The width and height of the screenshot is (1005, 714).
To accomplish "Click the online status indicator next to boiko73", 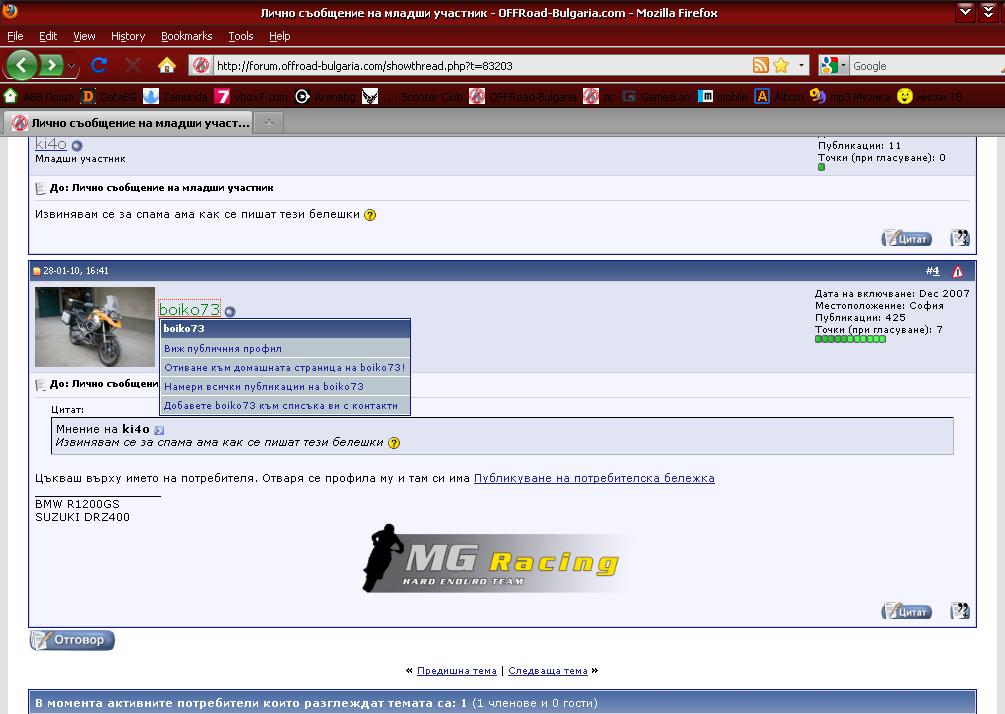I will (229, 312).
